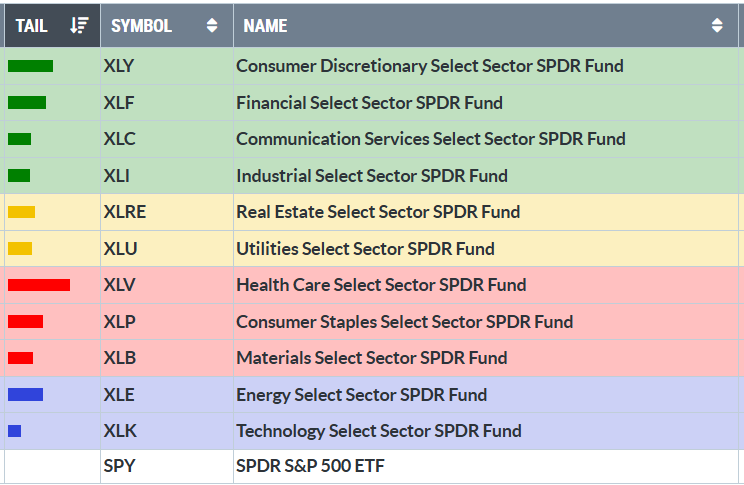Click Utilities Select Sector SPDR Fund

[x=365, y=249]
